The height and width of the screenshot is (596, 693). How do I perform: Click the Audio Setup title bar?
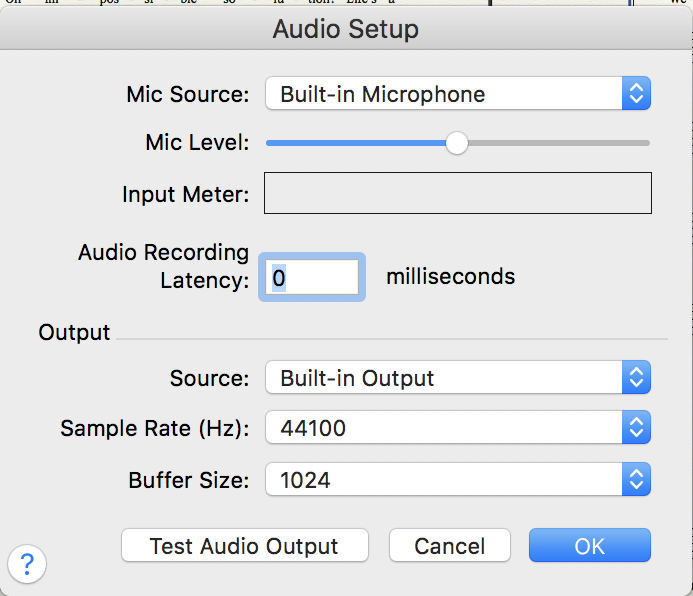(346, 29)
